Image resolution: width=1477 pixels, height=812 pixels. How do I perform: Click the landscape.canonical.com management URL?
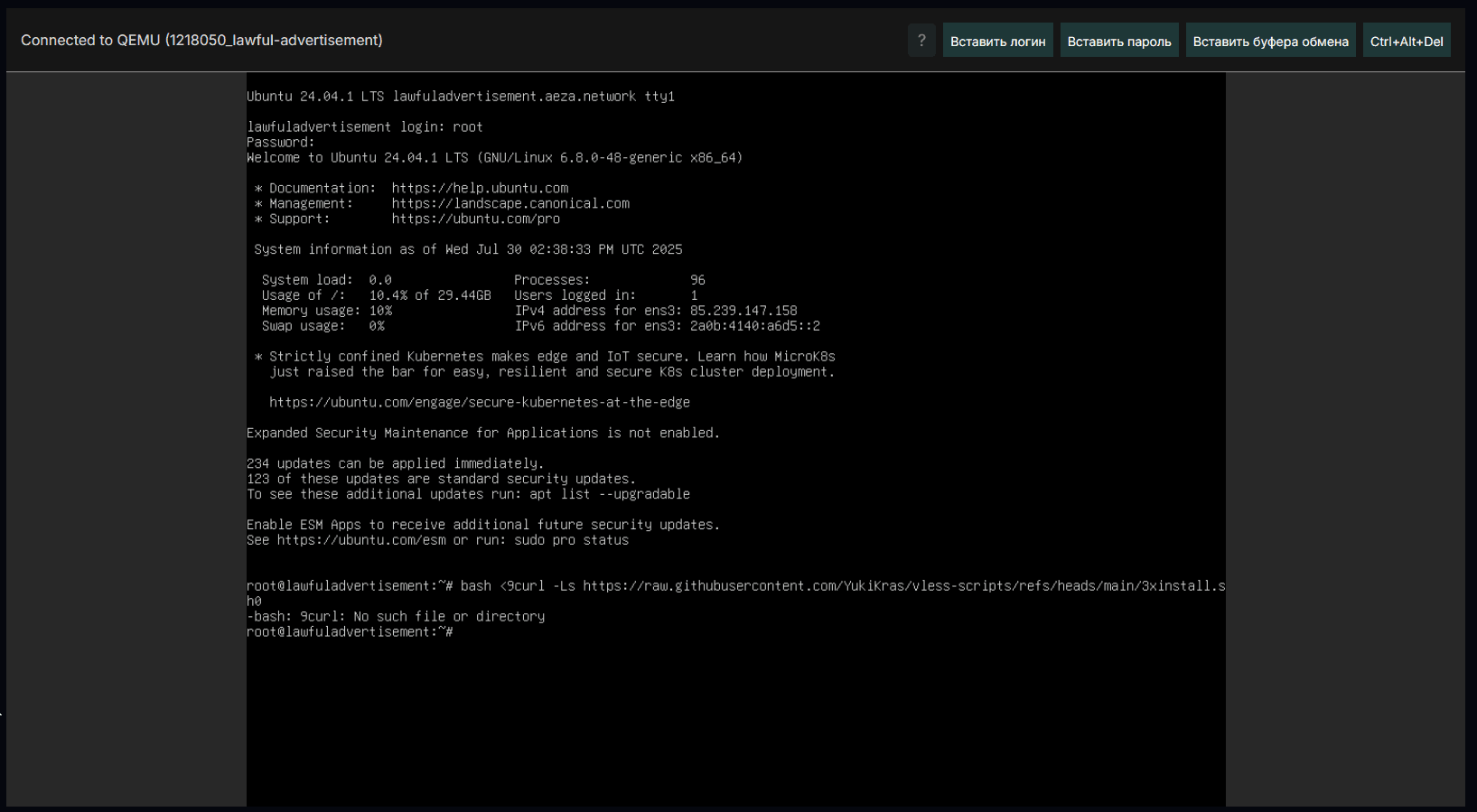(510, 204)
